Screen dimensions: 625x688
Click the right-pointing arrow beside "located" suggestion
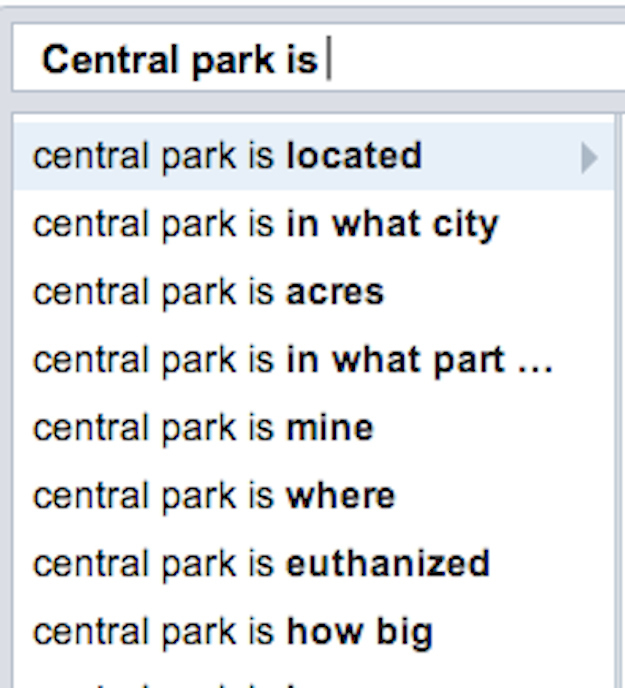[589, 157]
